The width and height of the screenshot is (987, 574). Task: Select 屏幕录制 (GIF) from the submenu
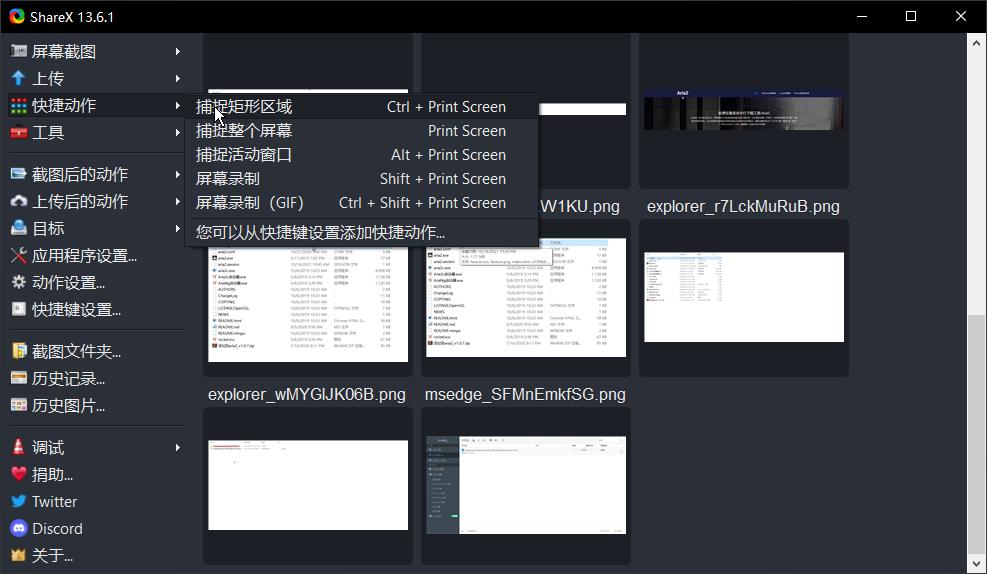pos(361,203)
